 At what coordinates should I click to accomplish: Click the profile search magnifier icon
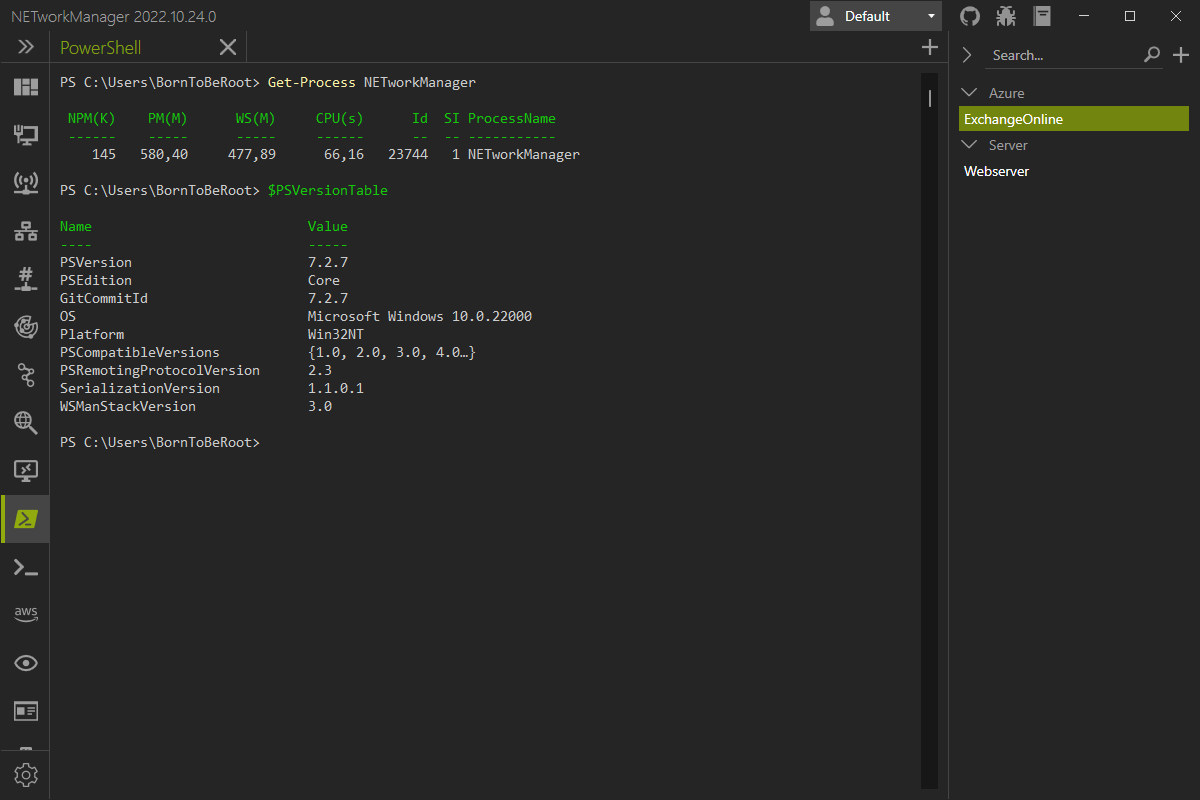[x=1152, y=55]
